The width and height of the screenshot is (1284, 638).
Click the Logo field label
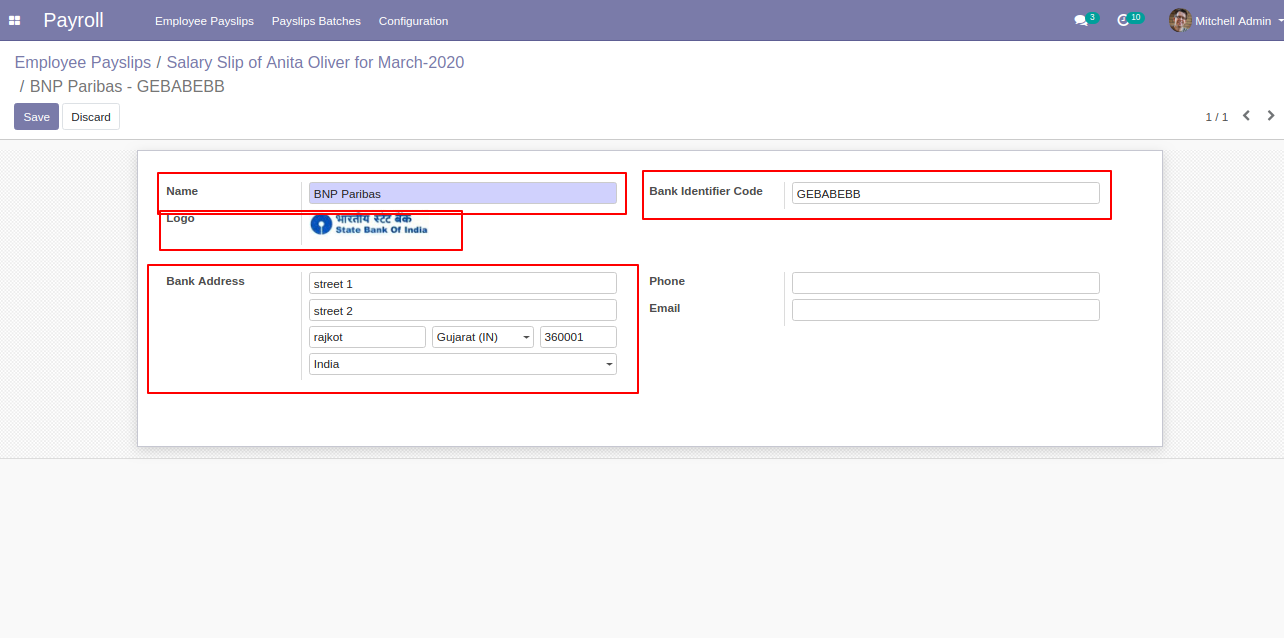tap(180, 218)
